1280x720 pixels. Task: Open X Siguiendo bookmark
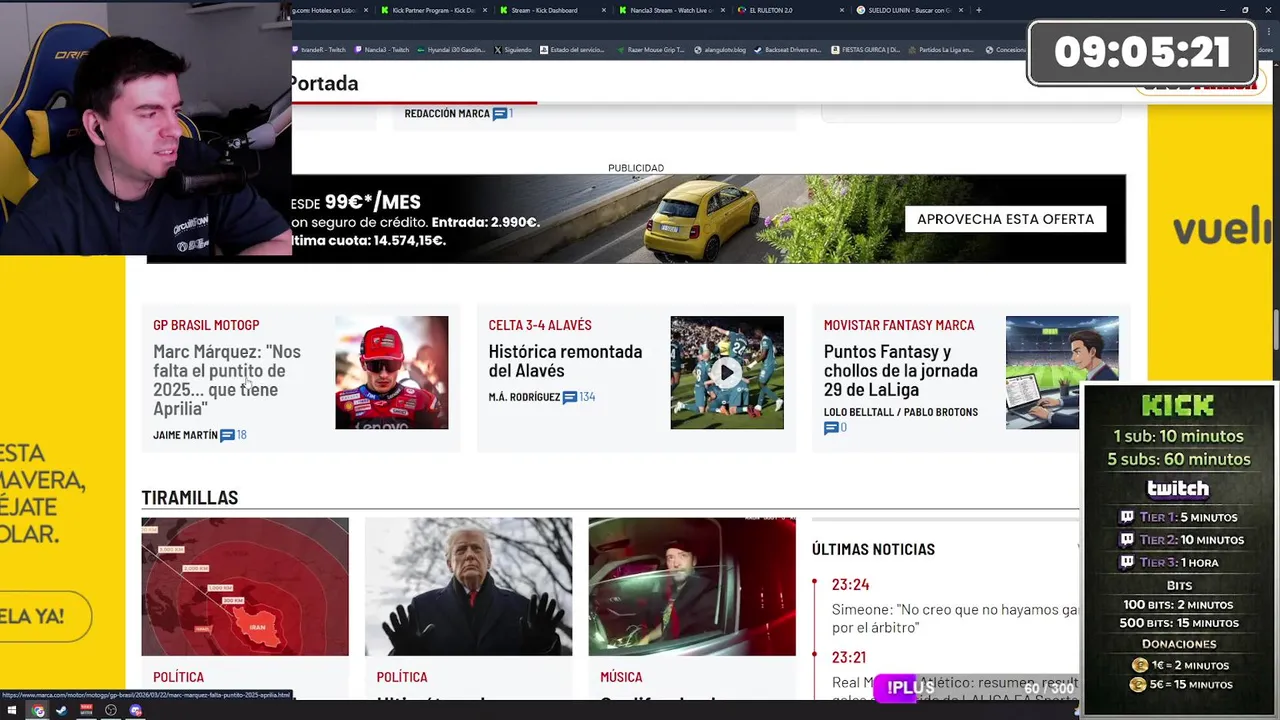(x=512, y=49)
